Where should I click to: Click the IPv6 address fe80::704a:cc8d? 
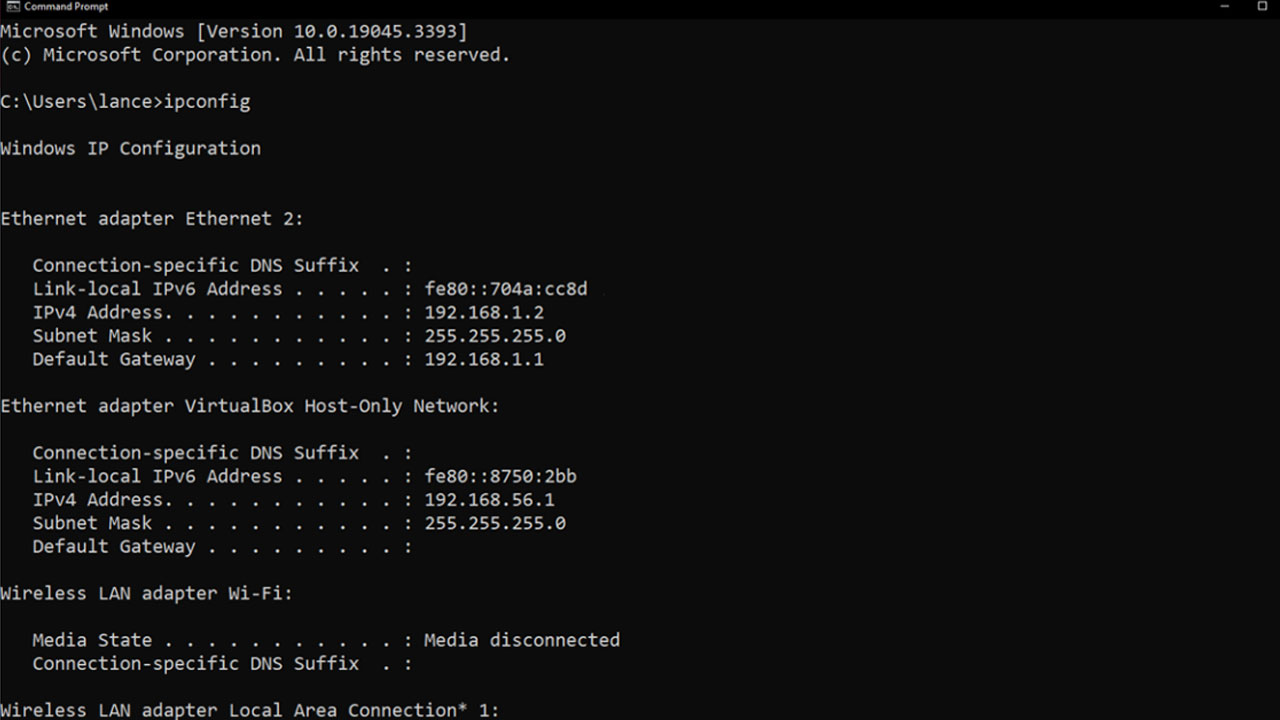[506, 289]
